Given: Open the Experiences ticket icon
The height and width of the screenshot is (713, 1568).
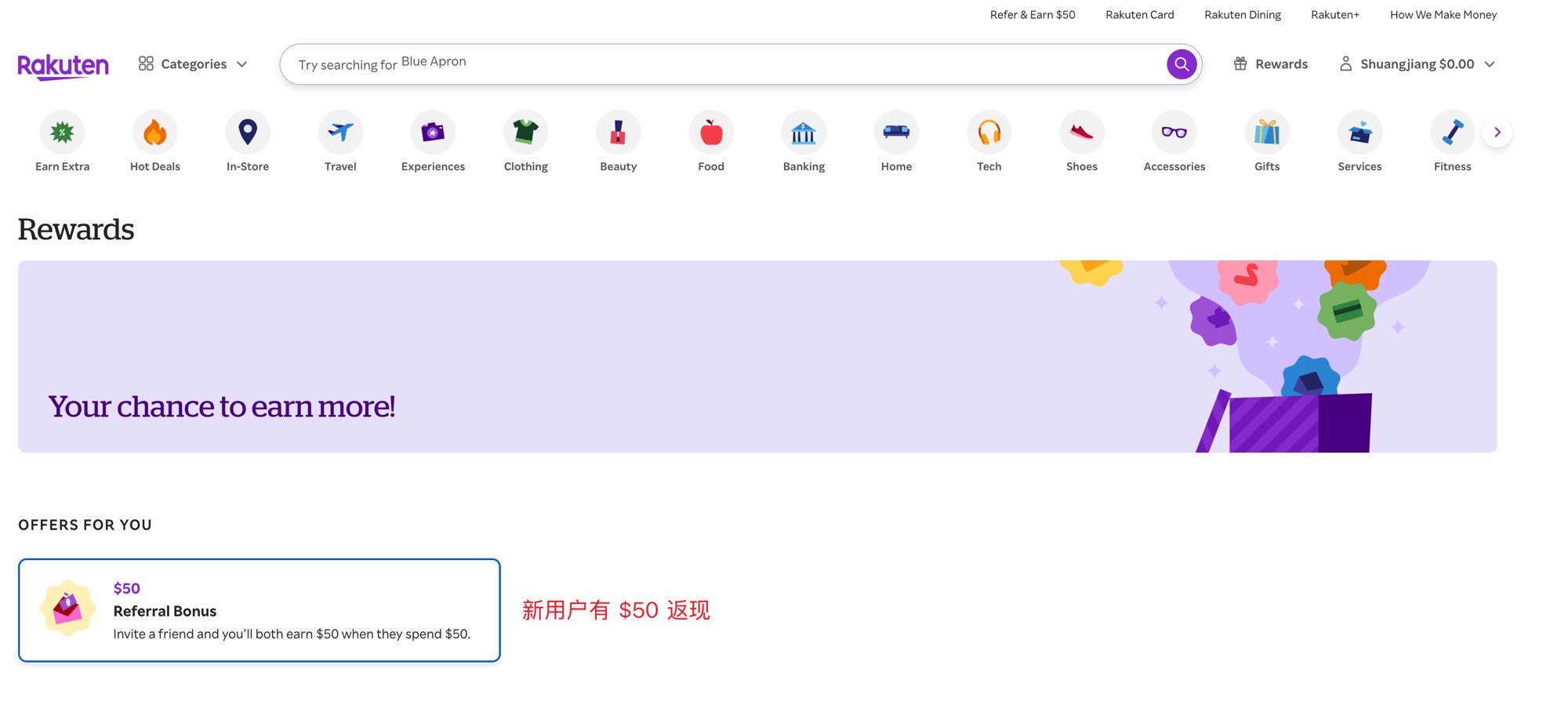Looking at the screenshot, I should coord(433,133).
